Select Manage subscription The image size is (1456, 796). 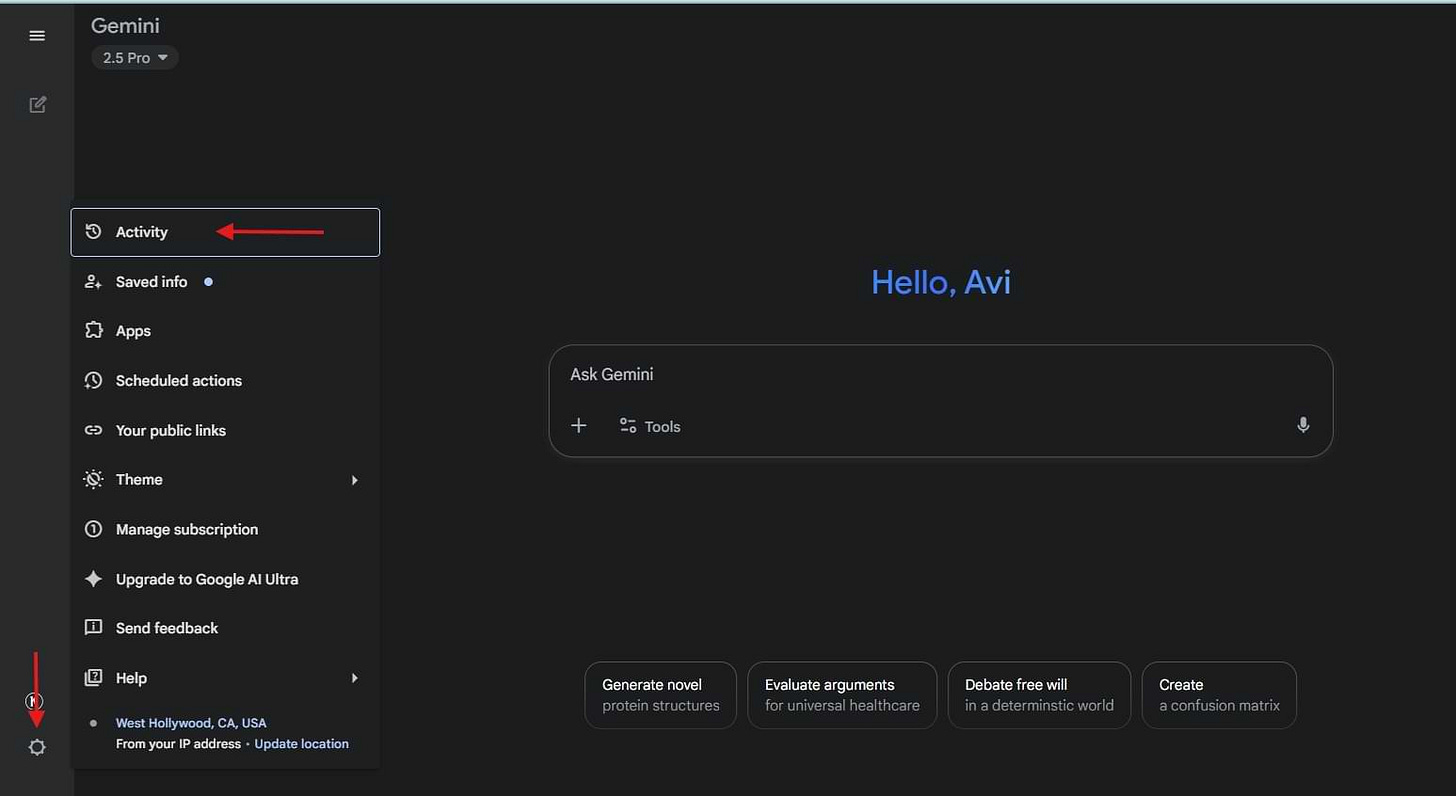[x=186, y=529]
